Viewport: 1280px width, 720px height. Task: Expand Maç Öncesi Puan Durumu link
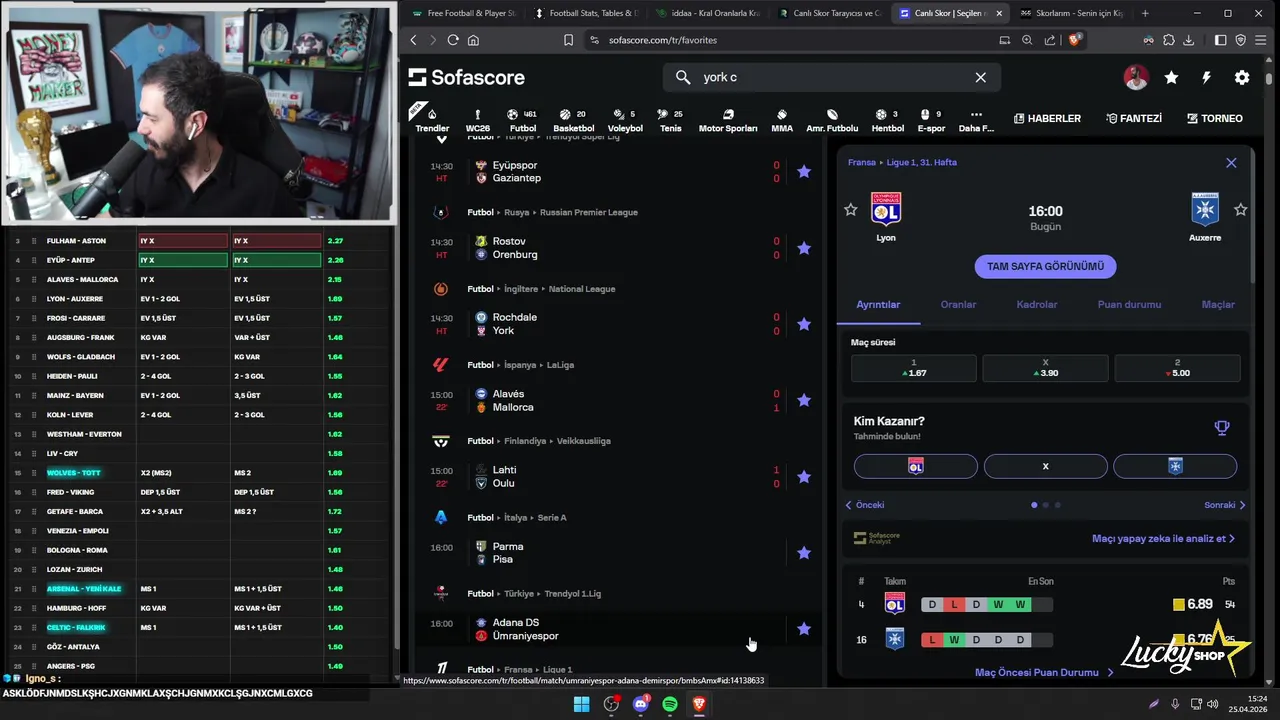click(1044, 673)
